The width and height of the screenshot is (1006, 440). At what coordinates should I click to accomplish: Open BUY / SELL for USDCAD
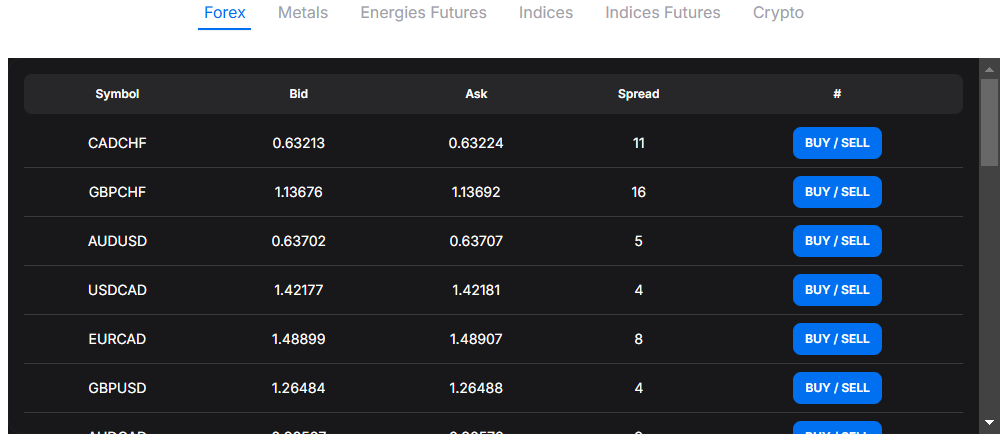pyautogui.click(x=837, y=290)
